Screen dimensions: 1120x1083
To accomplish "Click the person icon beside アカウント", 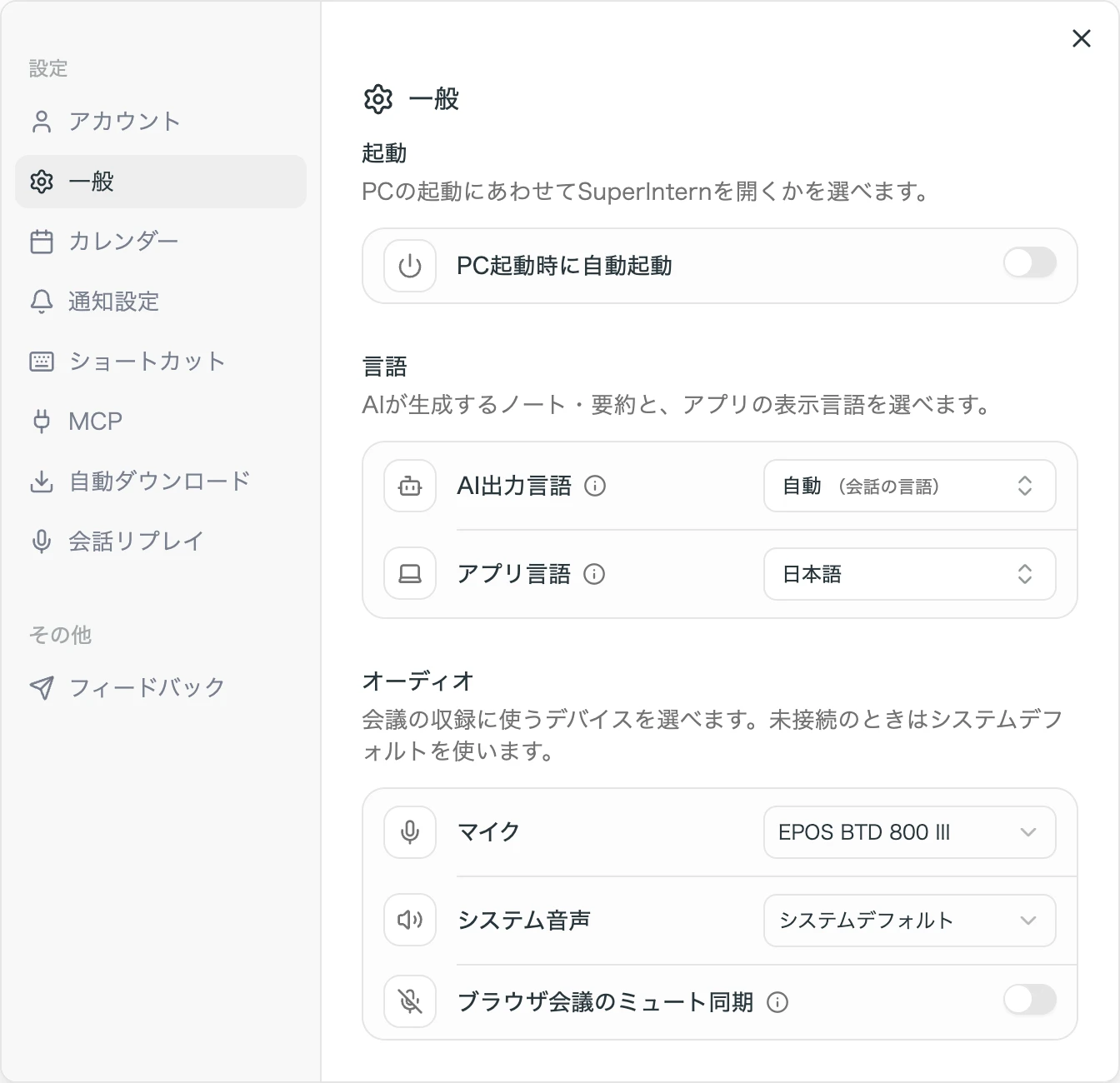I will 41,122.
